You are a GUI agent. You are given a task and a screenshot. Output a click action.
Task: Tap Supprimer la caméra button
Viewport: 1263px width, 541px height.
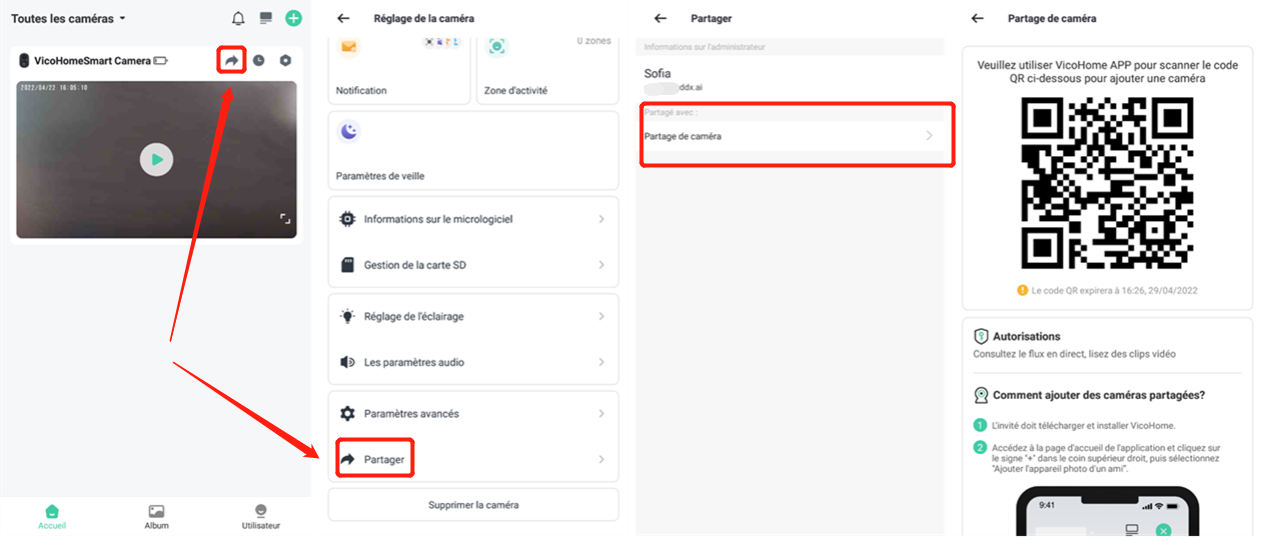473,505
